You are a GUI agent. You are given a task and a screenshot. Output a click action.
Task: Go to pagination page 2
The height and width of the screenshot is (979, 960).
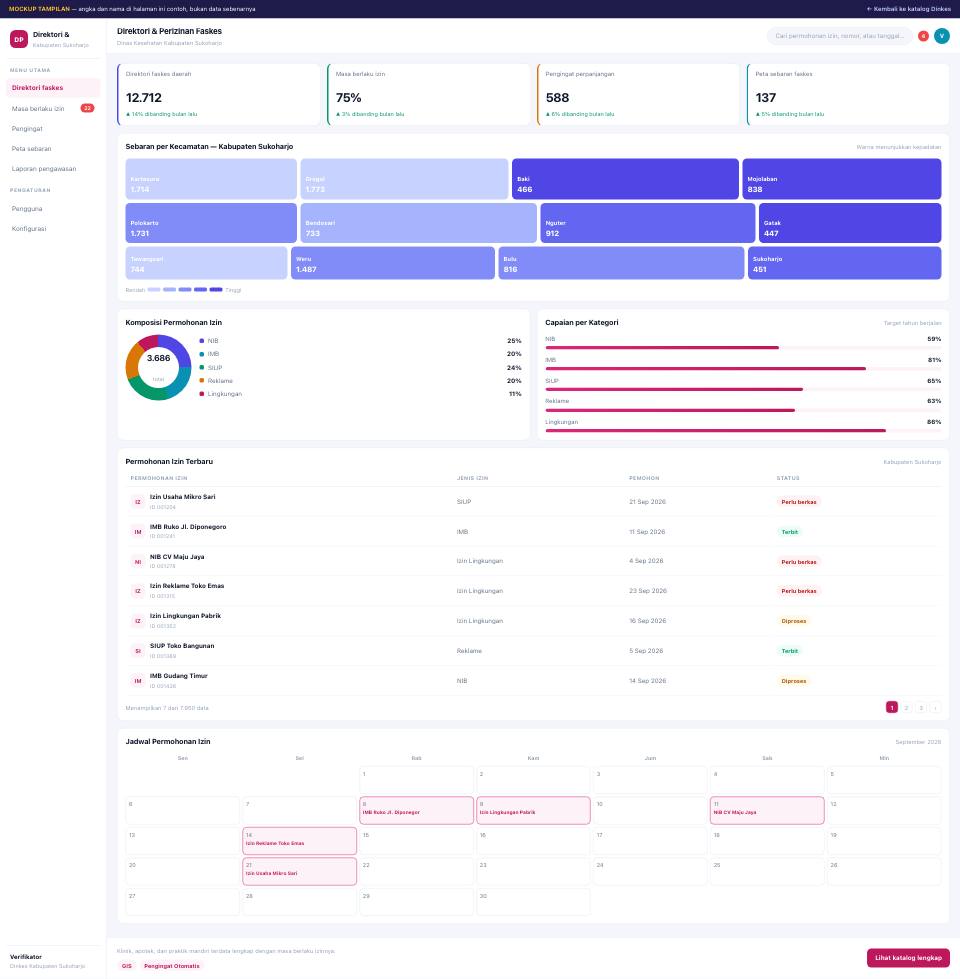pyautogui.click(x=906, y=707)
